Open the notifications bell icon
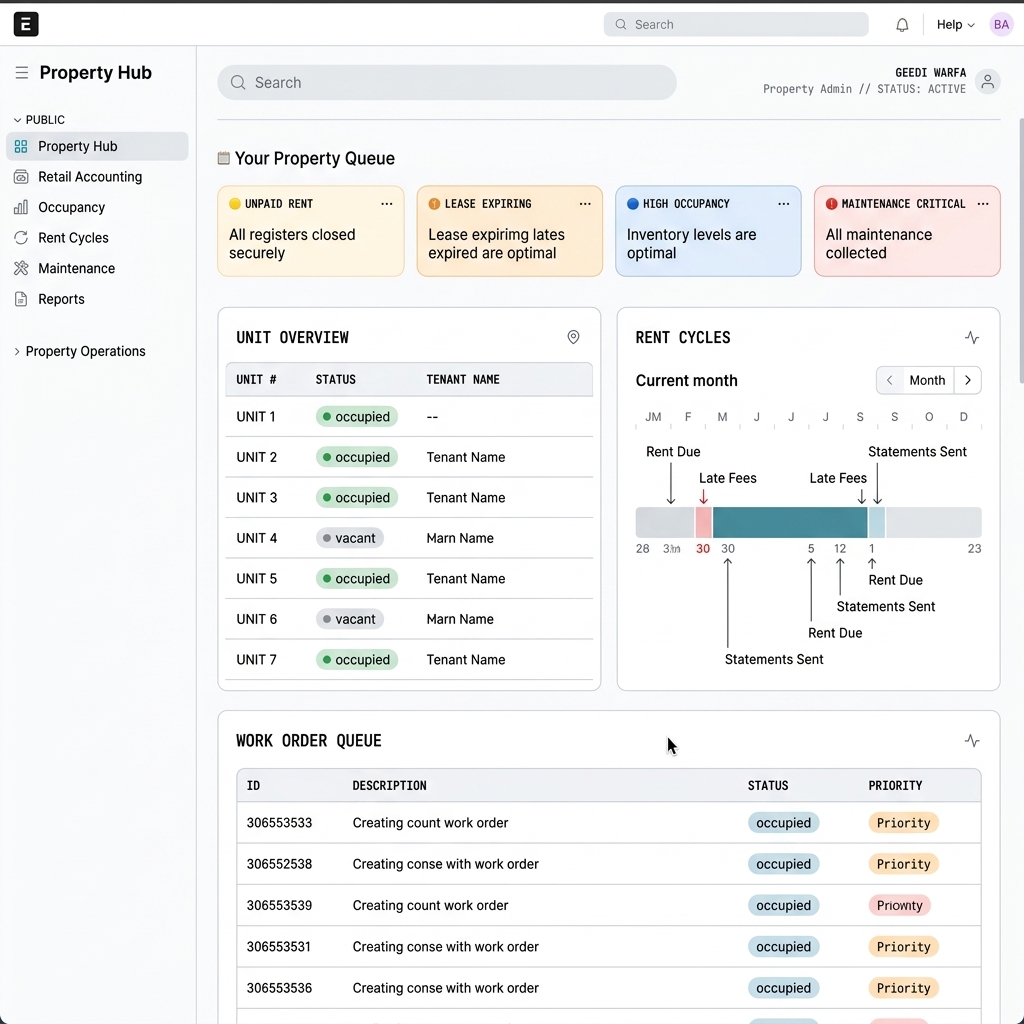1024x1024 pixels. tap(901, 24)
